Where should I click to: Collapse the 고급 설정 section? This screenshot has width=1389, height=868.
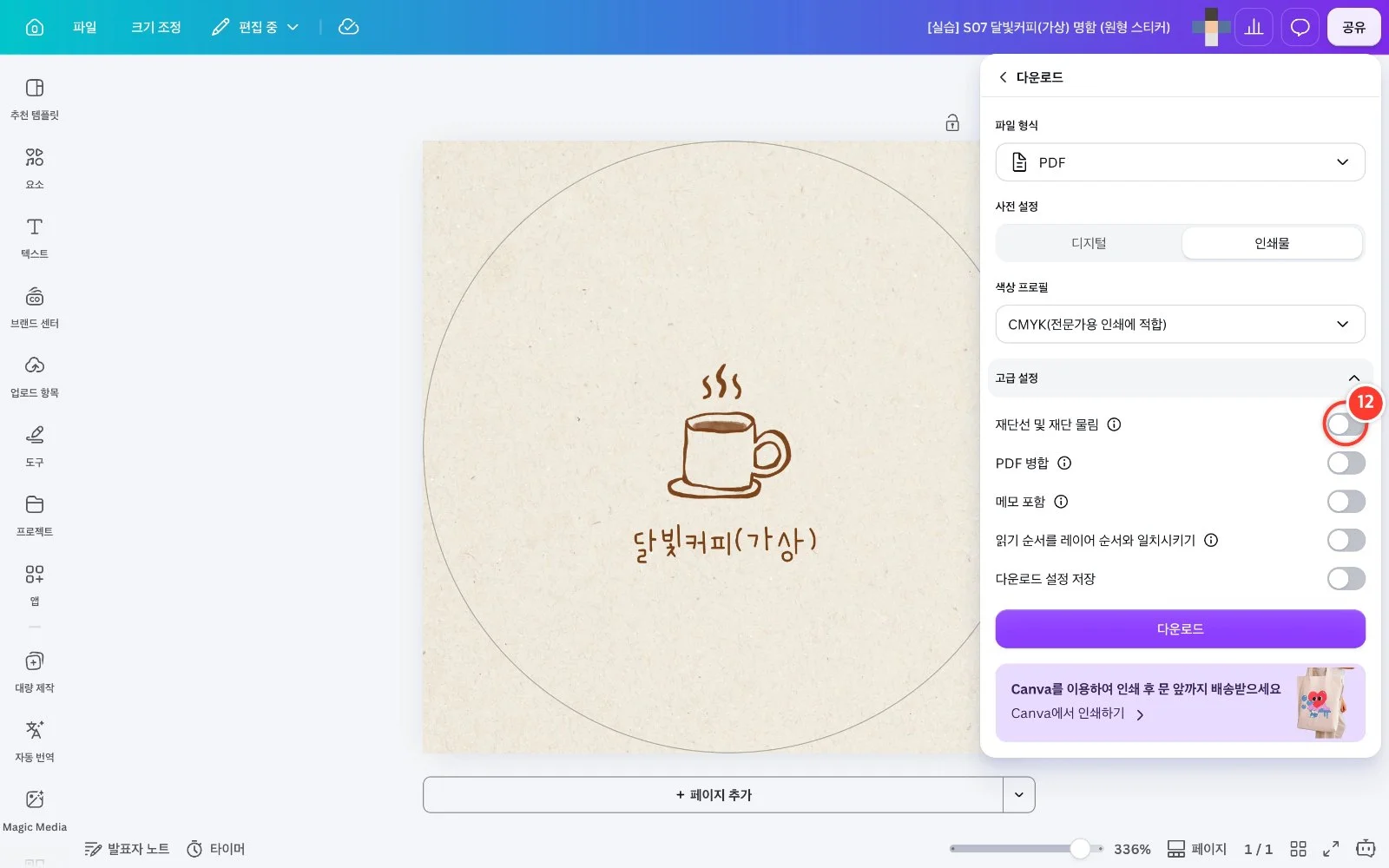pos(1180,378)
